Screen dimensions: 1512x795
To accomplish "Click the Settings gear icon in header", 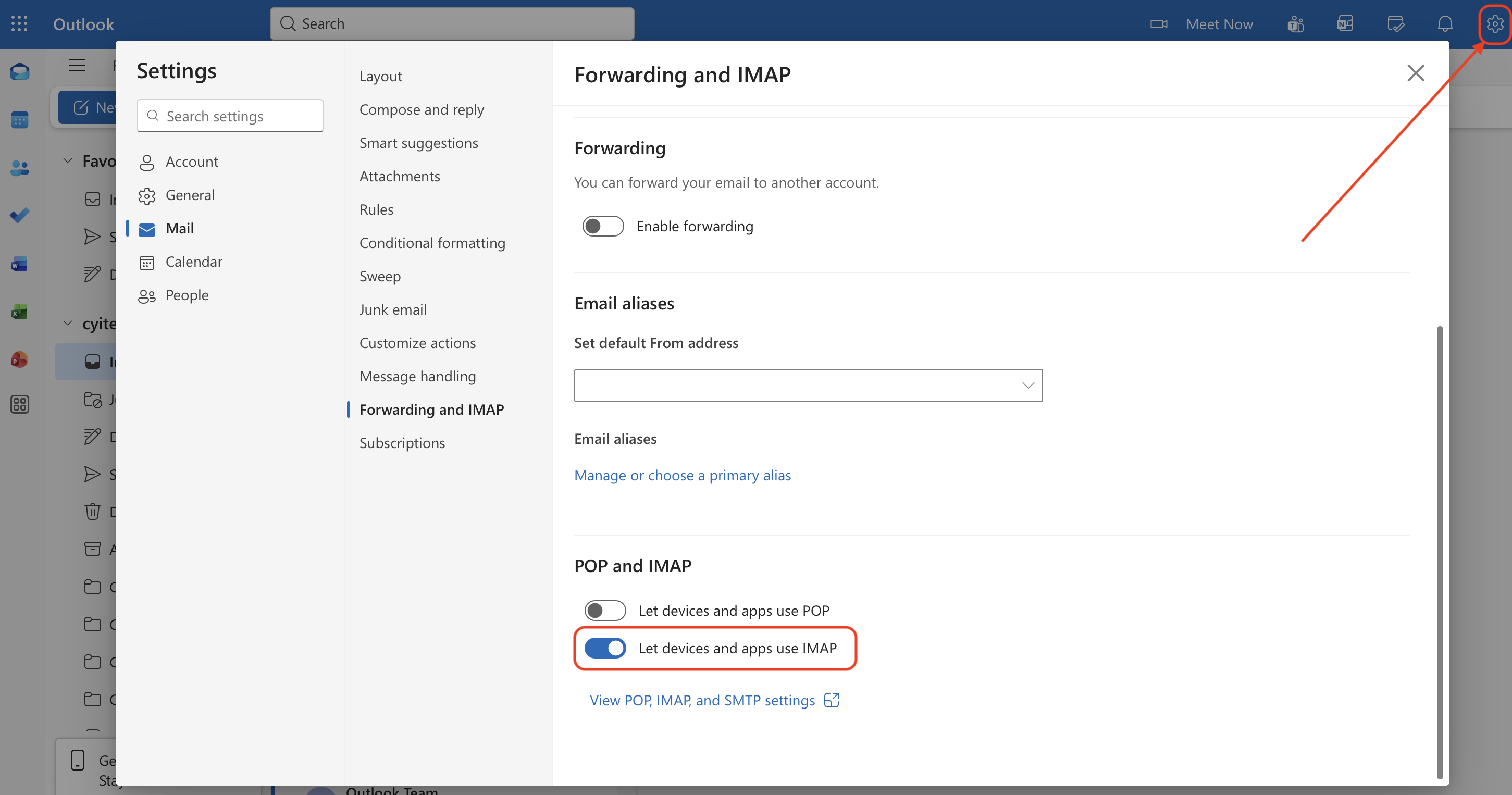I will (1494, 24).
